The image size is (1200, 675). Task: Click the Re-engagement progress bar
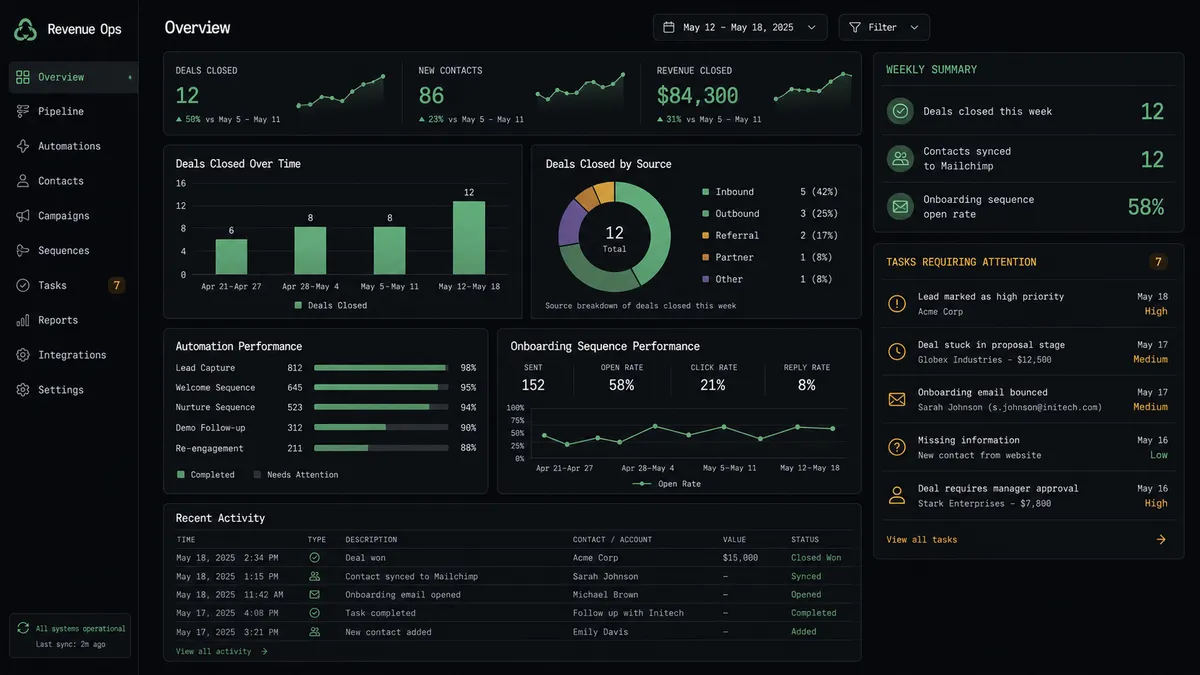click(381, 448)
